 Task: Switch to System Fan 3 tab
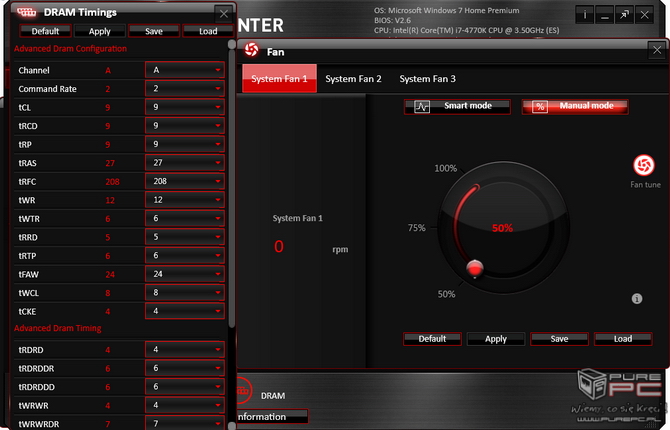(427, 79)
